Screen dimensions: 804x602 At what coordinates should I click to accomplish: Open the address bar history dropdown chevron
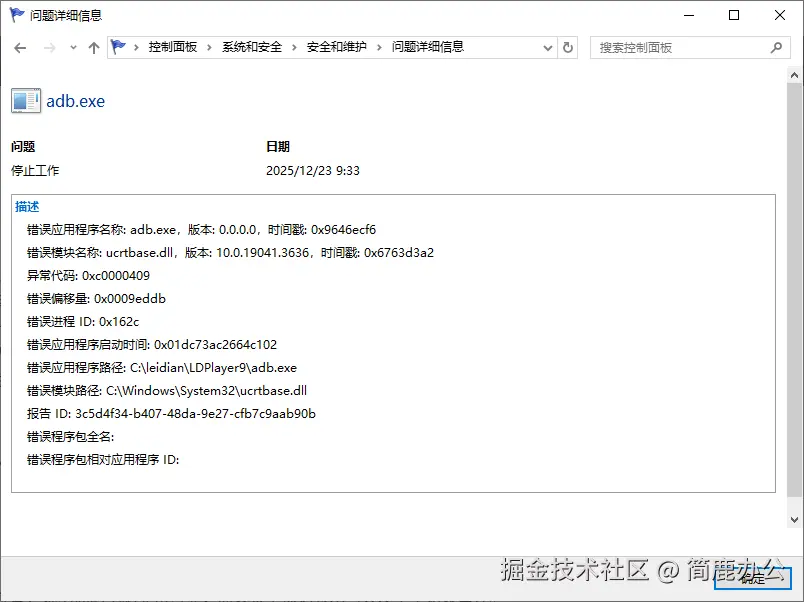click(546, 46)
